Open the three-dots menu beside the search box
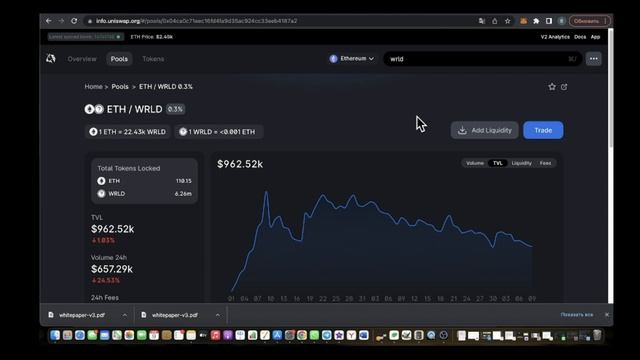Screen dimensions: 640x360 coord(593,59)
